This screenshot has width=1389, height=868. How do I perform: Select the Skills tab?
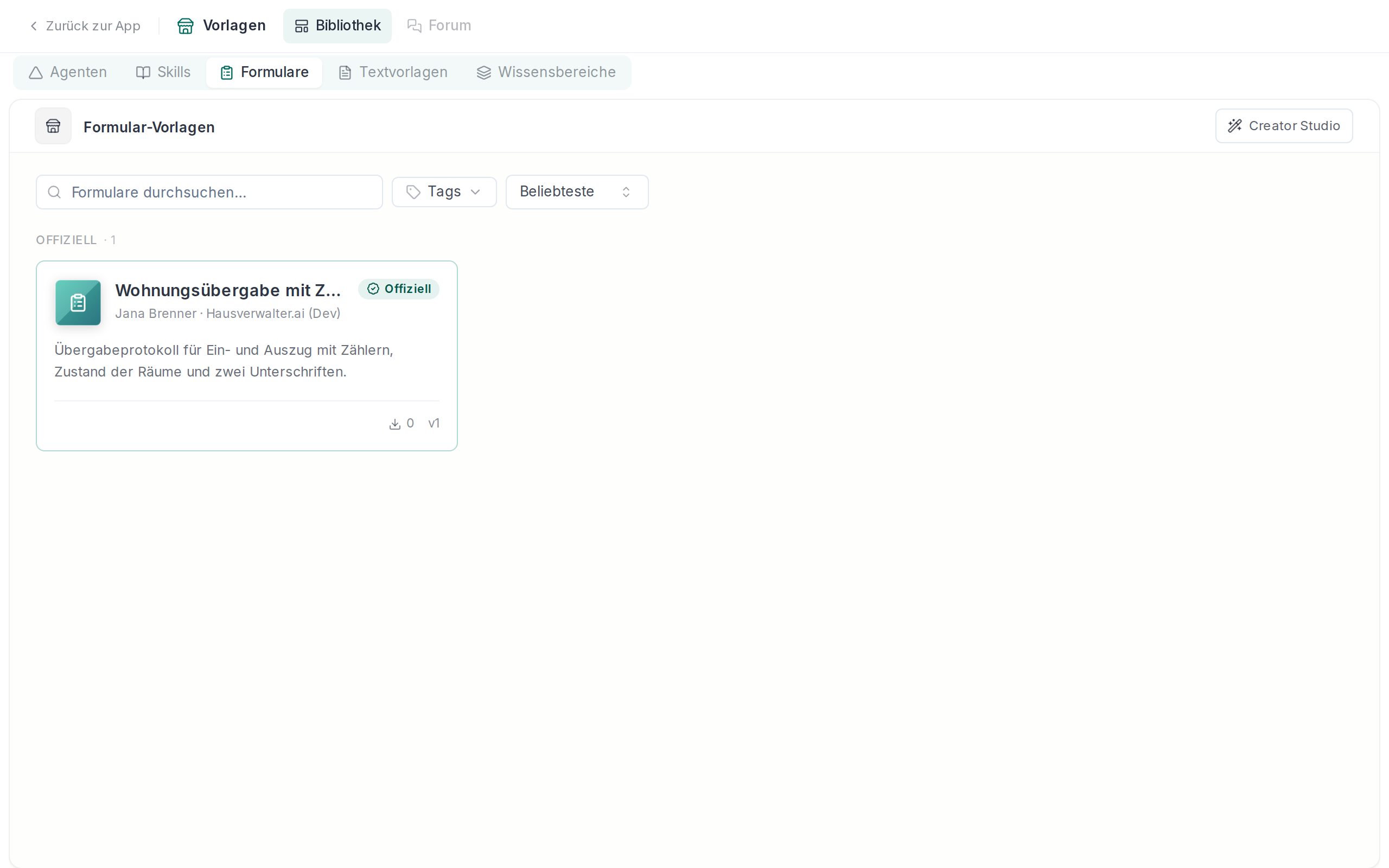point(163,72)
